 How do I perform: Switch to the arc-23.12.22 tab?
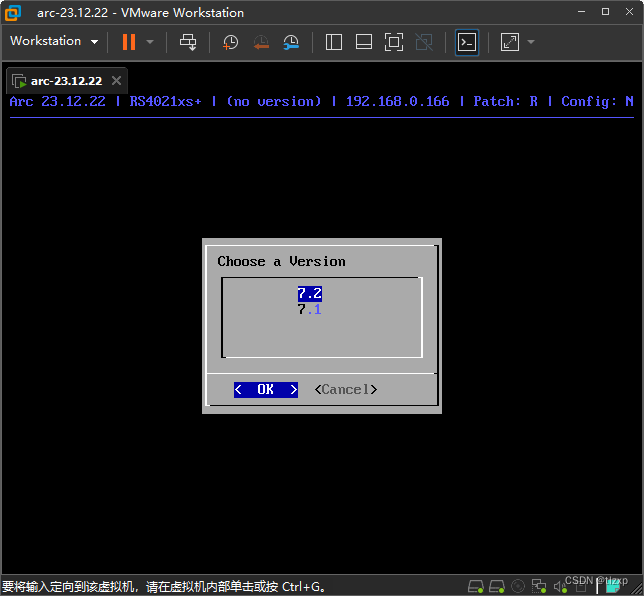66,81
